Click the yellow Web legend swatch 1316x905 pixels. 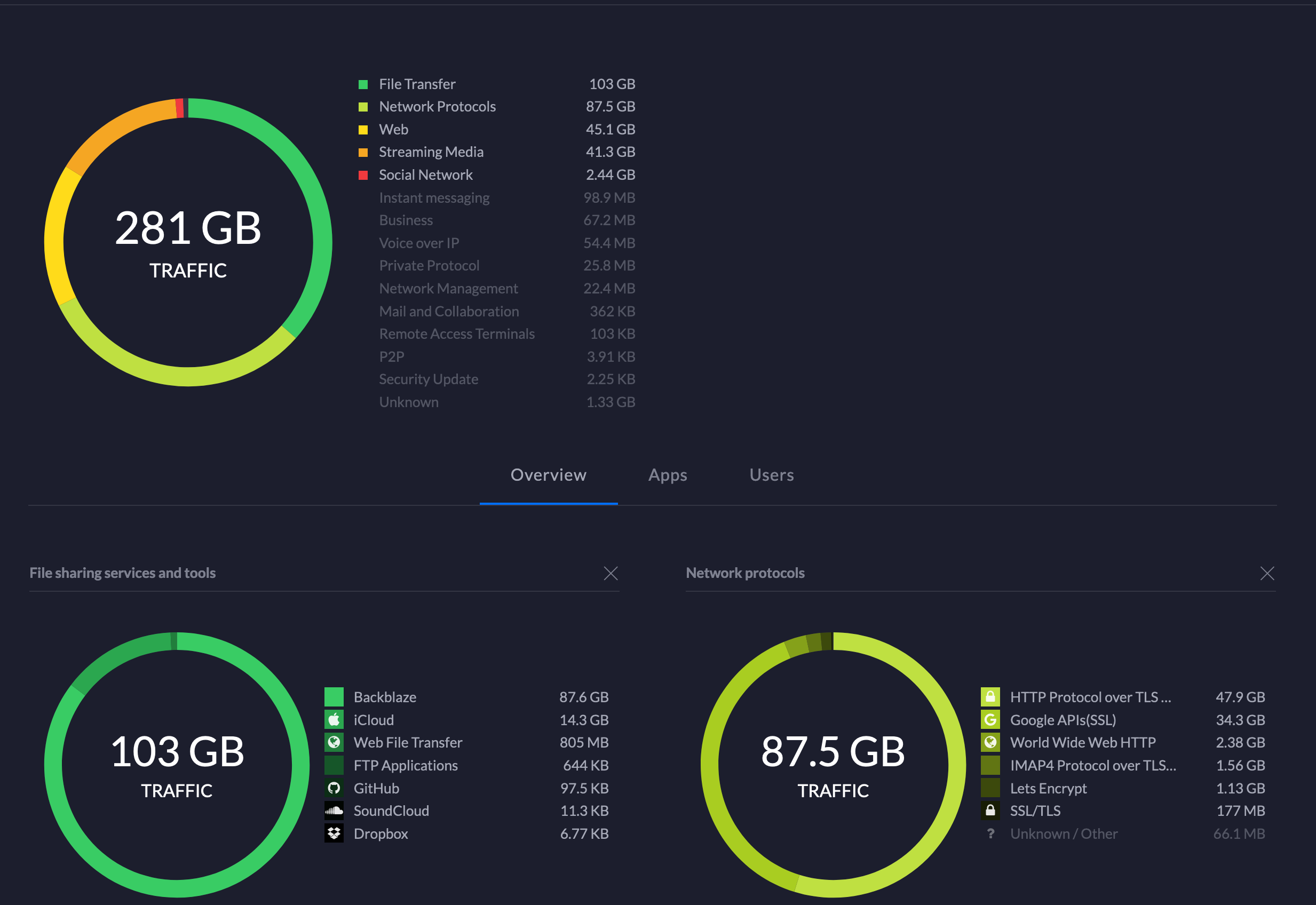click(x=363, y=130)
